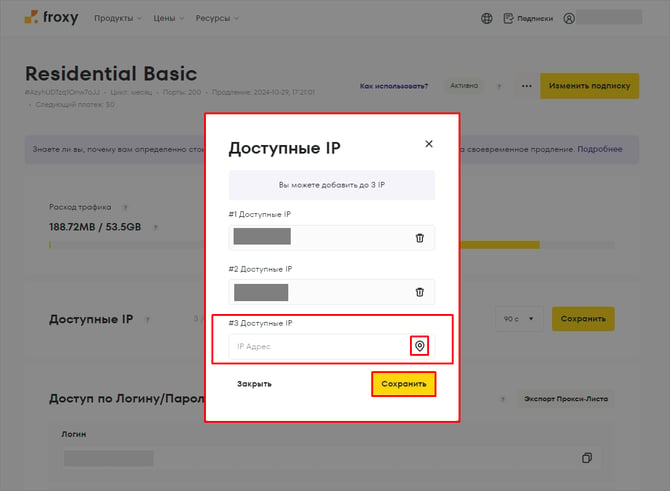Click Сохранить in the dialog

[403, 384]
